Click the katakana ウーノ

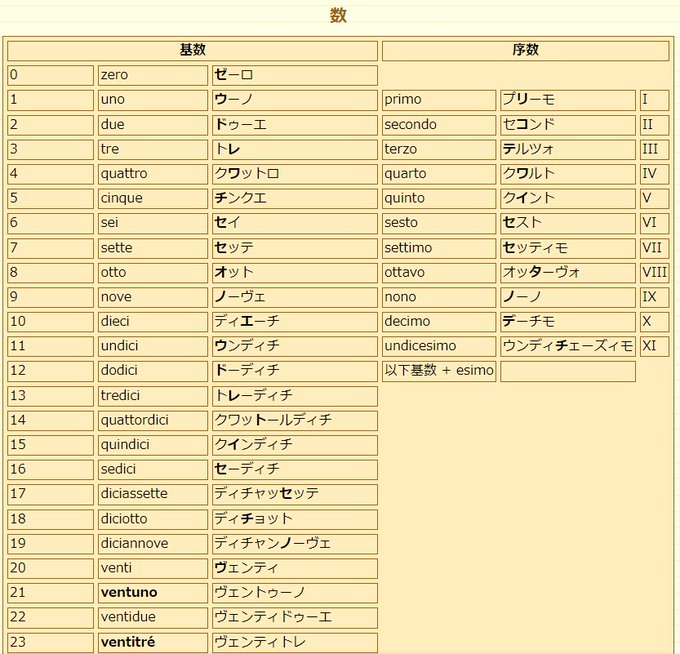(233, 100)
